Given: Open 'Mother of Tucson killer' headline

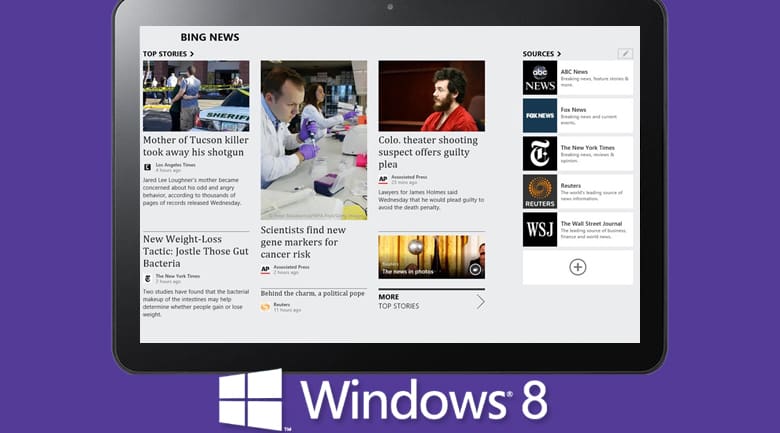Looking at the screenshot, I should coord(195,146).
